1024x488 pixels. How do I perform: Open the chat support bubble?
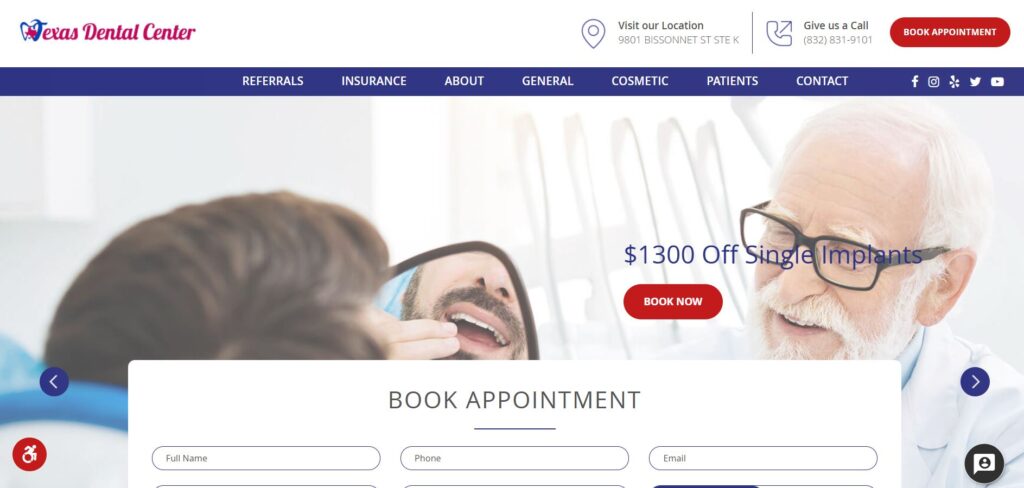pos(984,463)
